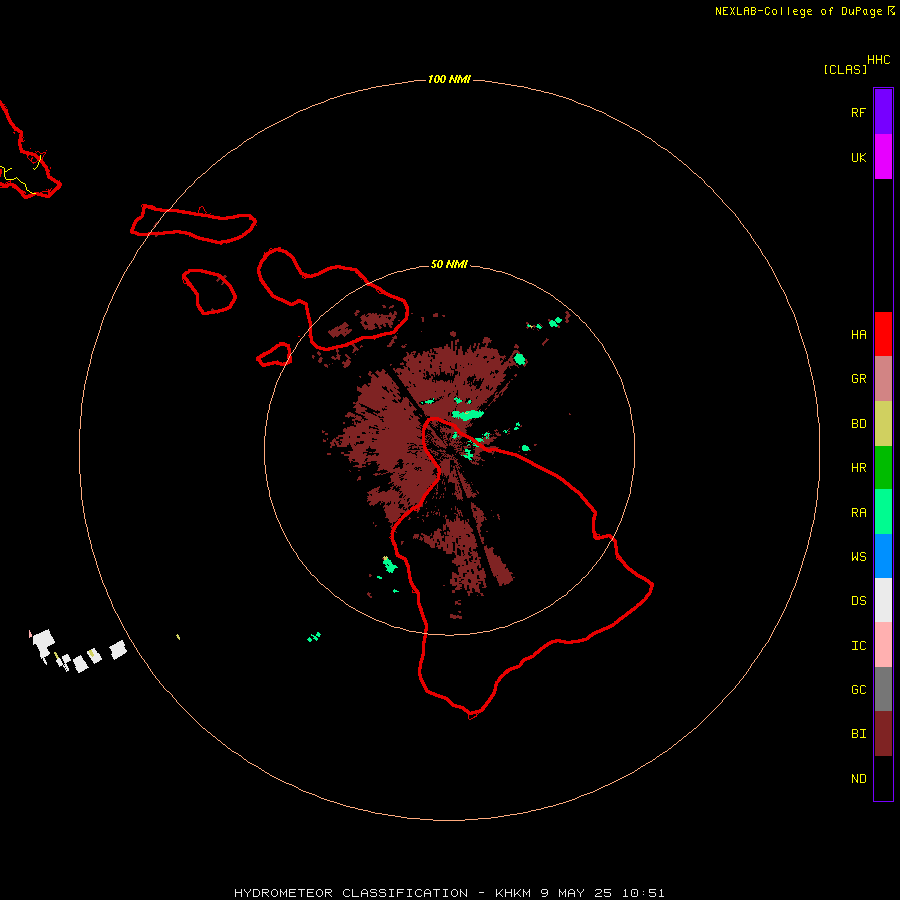Click the DS white legend swatch
900x900 pixels.
(x=883, y=600)
